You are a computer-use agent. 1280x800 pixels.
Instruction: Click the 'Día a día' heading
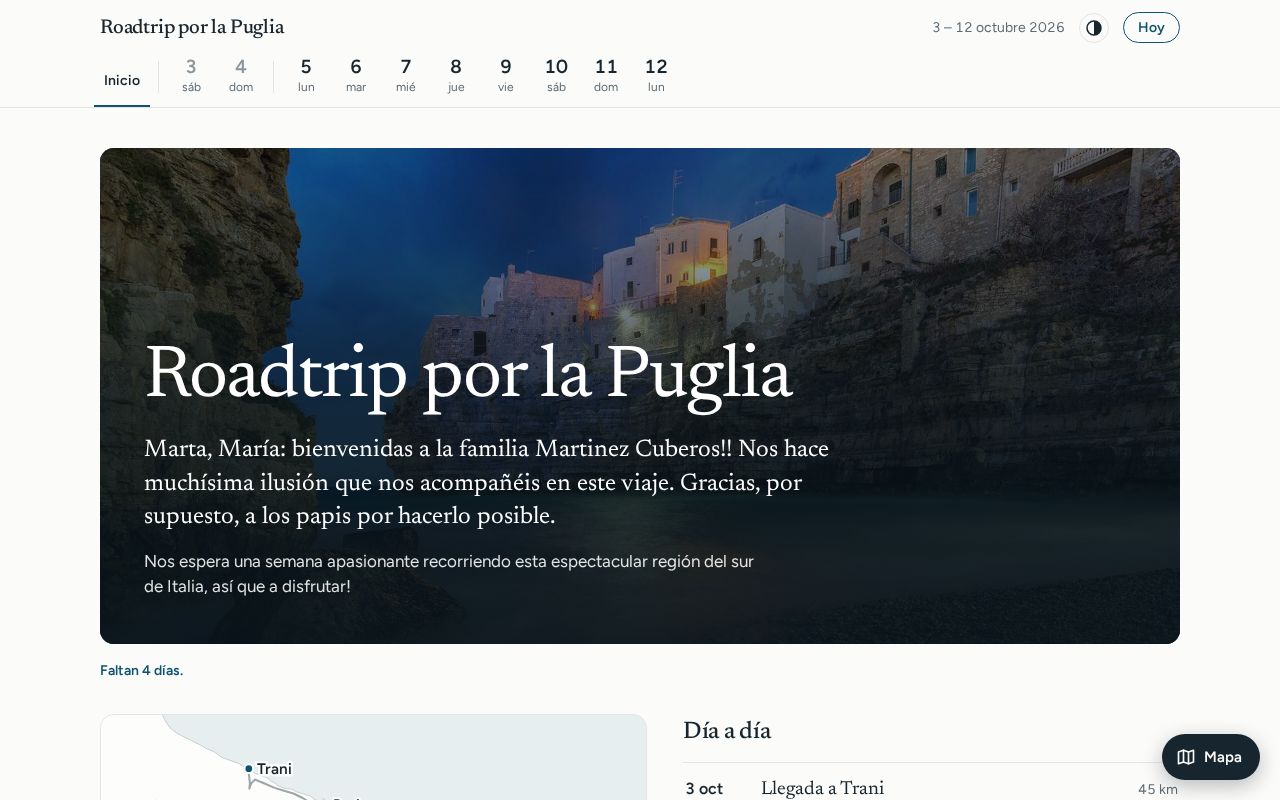727,731
